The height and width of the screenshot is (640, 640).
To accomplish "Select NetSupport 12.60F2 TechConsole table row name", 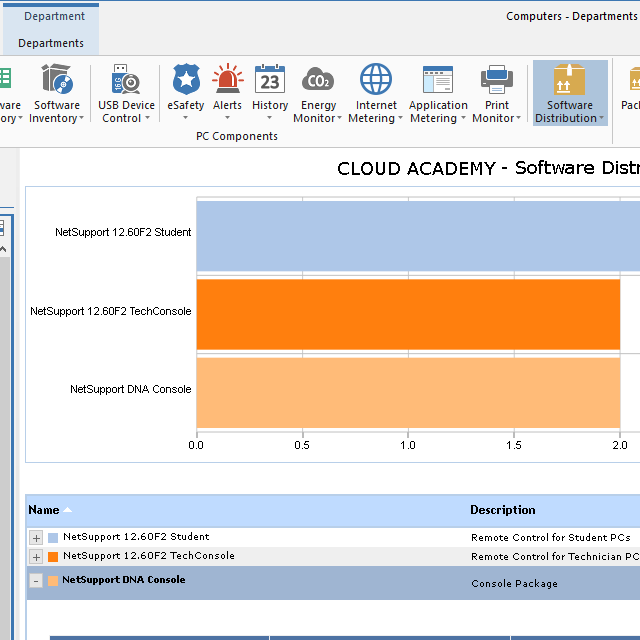I will click(149, 556).
